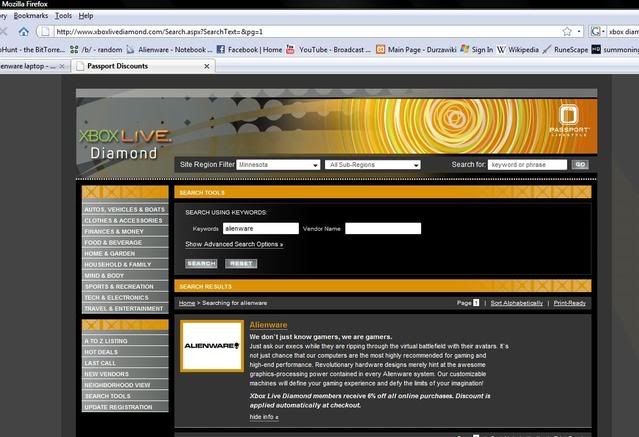The width and height of the screenshot is (639, 437).
Task: Open the Last Call section
Action: (125, 363)
